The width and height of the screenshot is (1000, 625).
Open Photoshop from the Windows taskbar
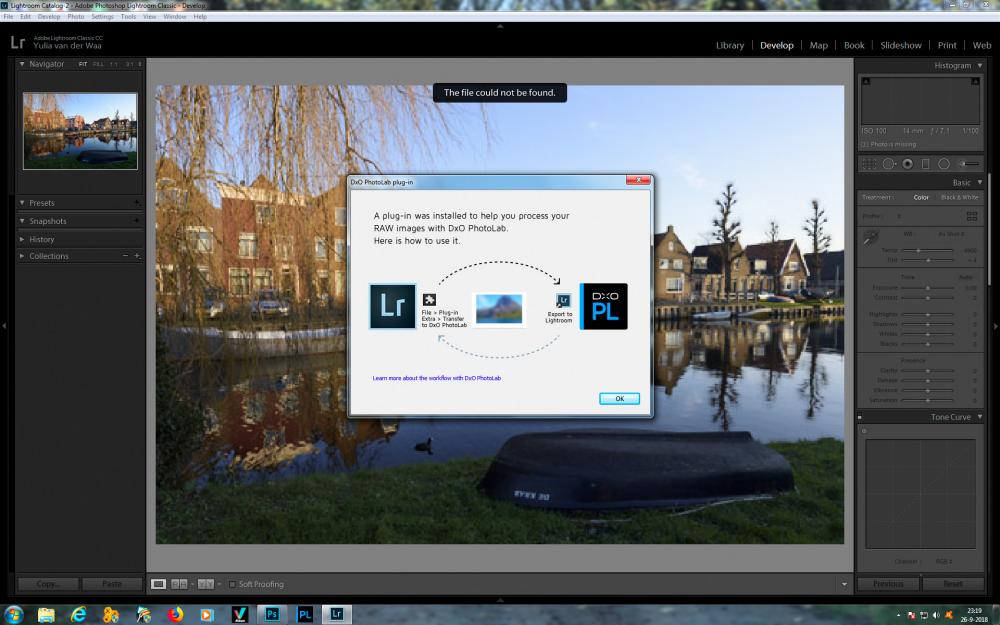pyautogui.click(x=272, y=614)
